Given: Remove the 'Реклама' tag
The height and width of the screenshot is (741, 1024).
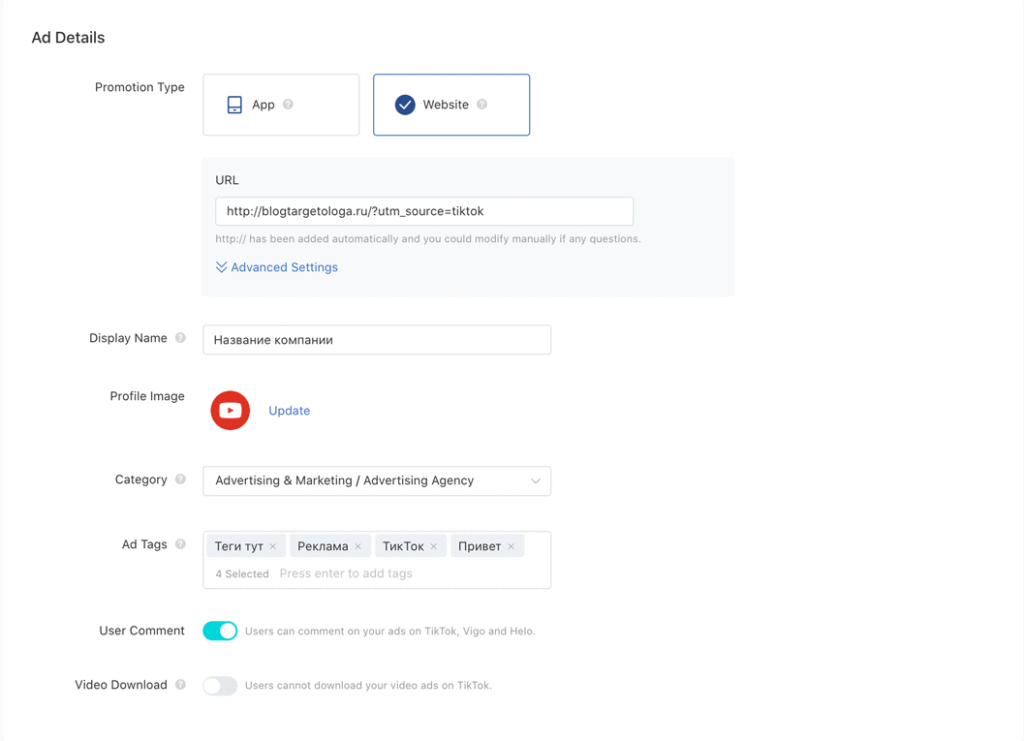Looking at the screenshot, I should [358, 547].
